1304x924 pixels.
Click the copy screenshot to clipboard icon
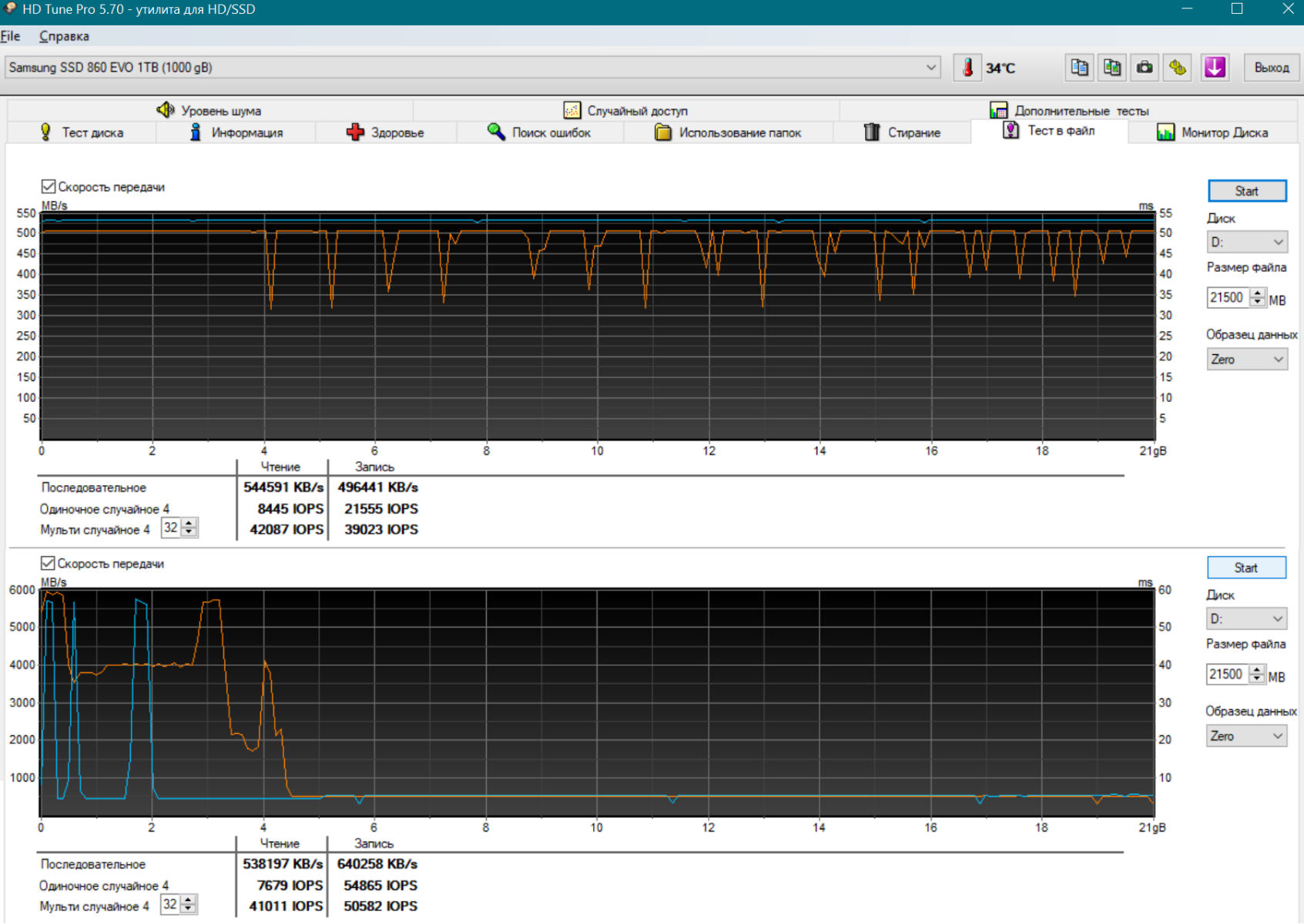[1111, 68]
